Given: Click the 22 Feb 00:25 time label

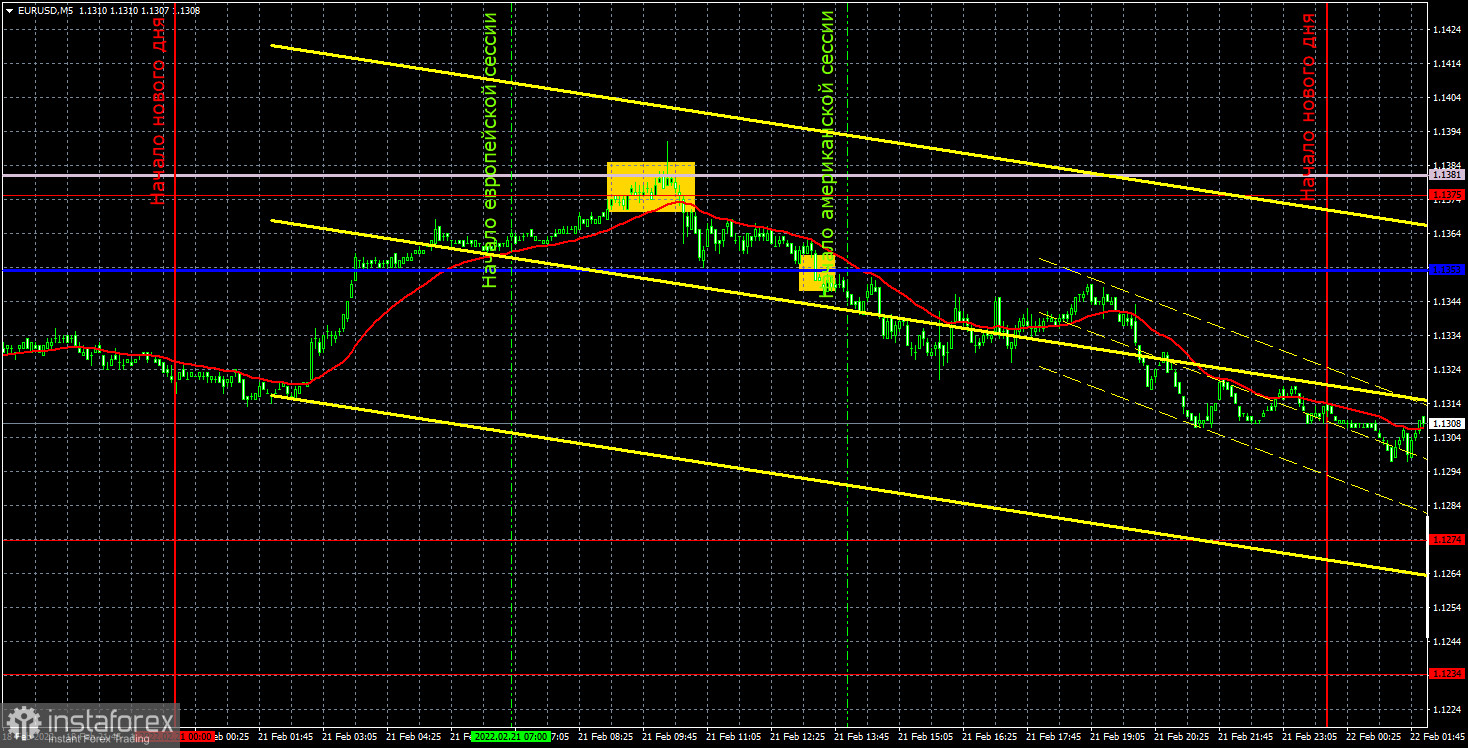Looking at the screenshot, I should (x=1376, y=736).
